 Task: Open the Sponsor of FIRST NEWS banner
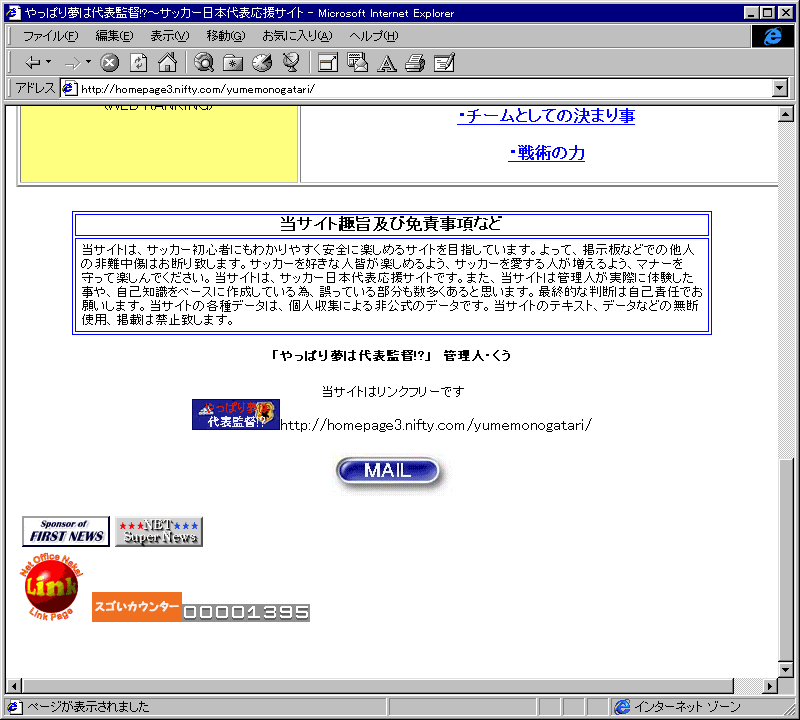[x=66, y=531]
